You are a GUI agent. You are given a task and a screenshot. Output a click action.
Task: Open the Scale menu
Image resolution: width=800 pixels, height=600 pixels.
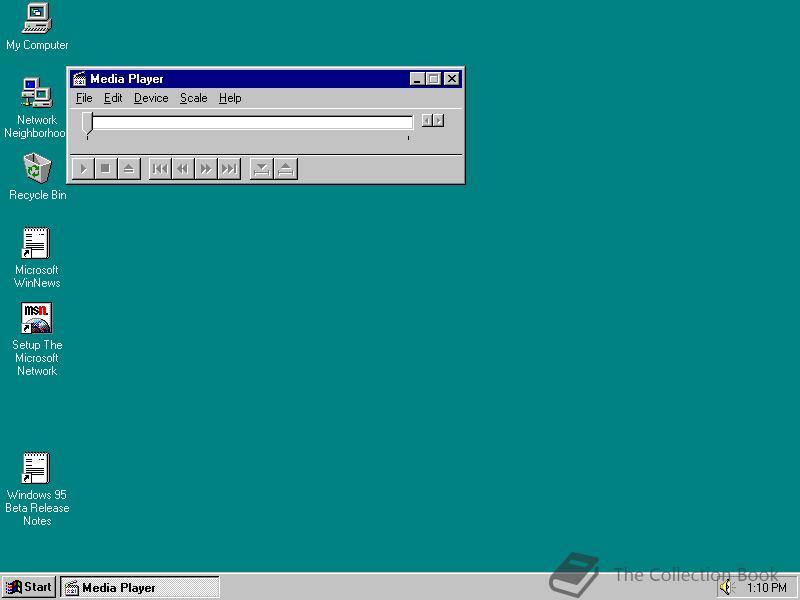click(193, 98)
